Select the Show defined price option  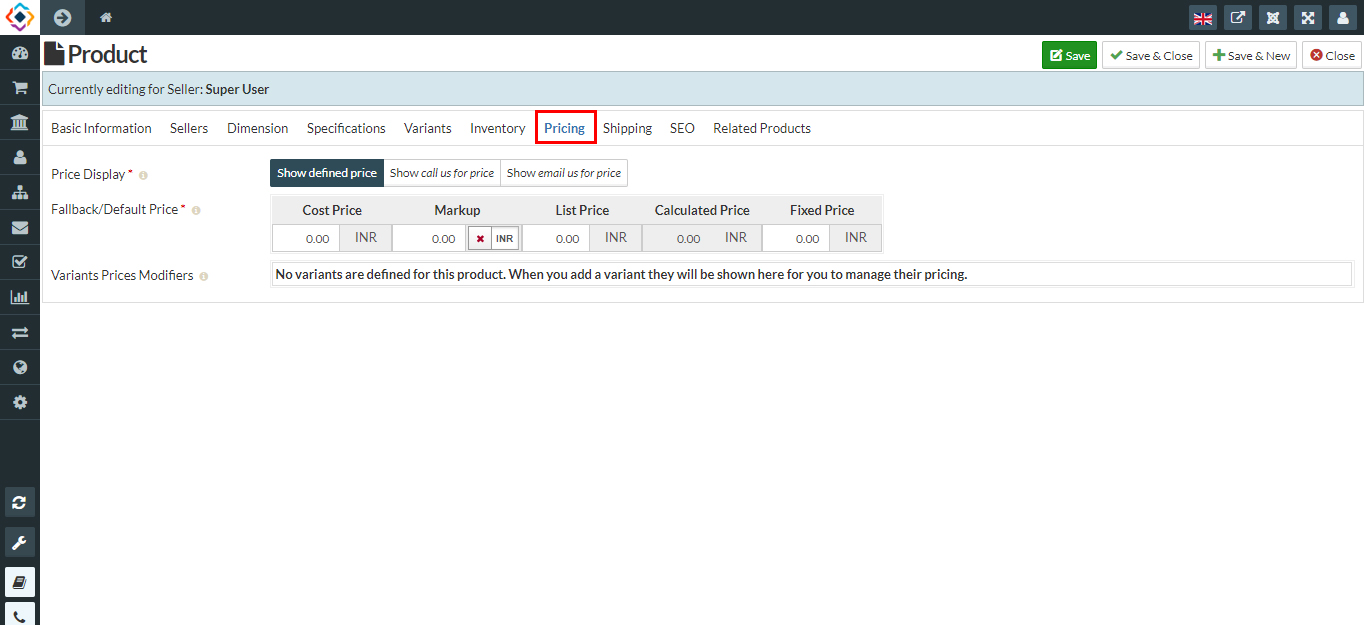click(326, 172)
